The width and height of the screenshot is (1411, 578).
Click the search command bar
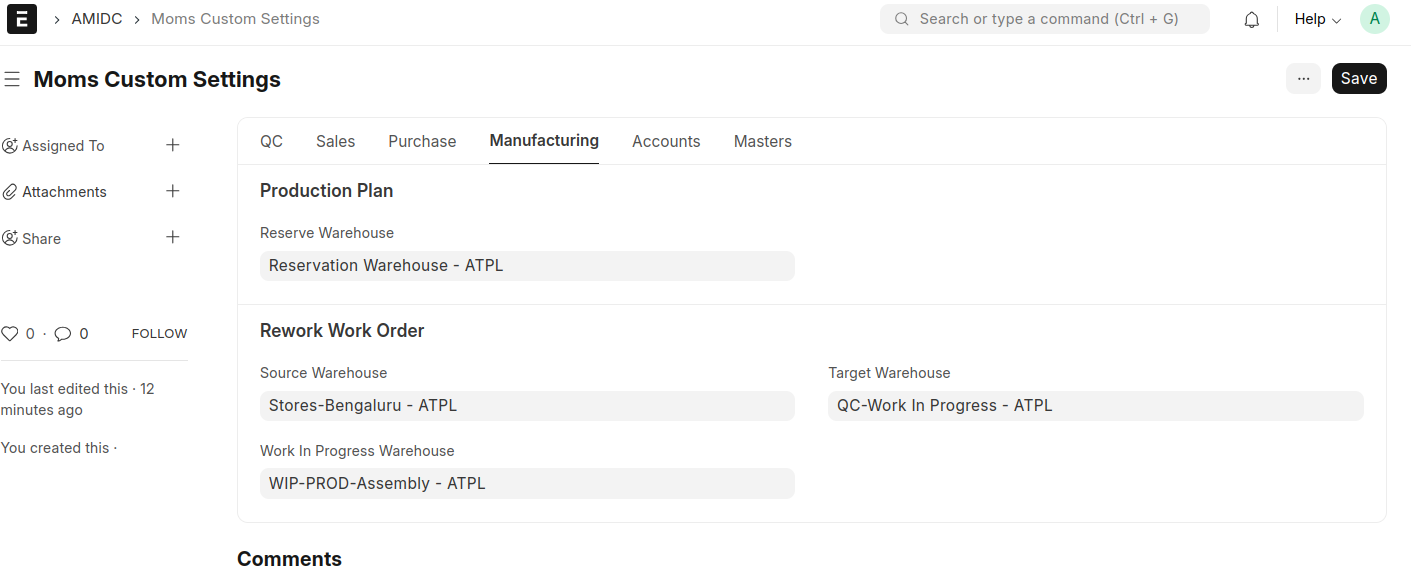click(1044, 19)
